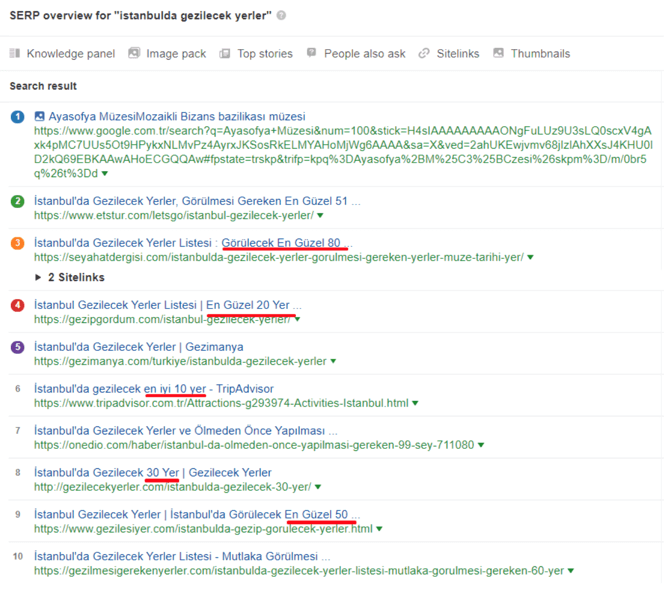This screenshot has width=664, height=594.
Task: Open dropdown arrow after Ayasofya google.com.tr URL
Action: (105, 174)
